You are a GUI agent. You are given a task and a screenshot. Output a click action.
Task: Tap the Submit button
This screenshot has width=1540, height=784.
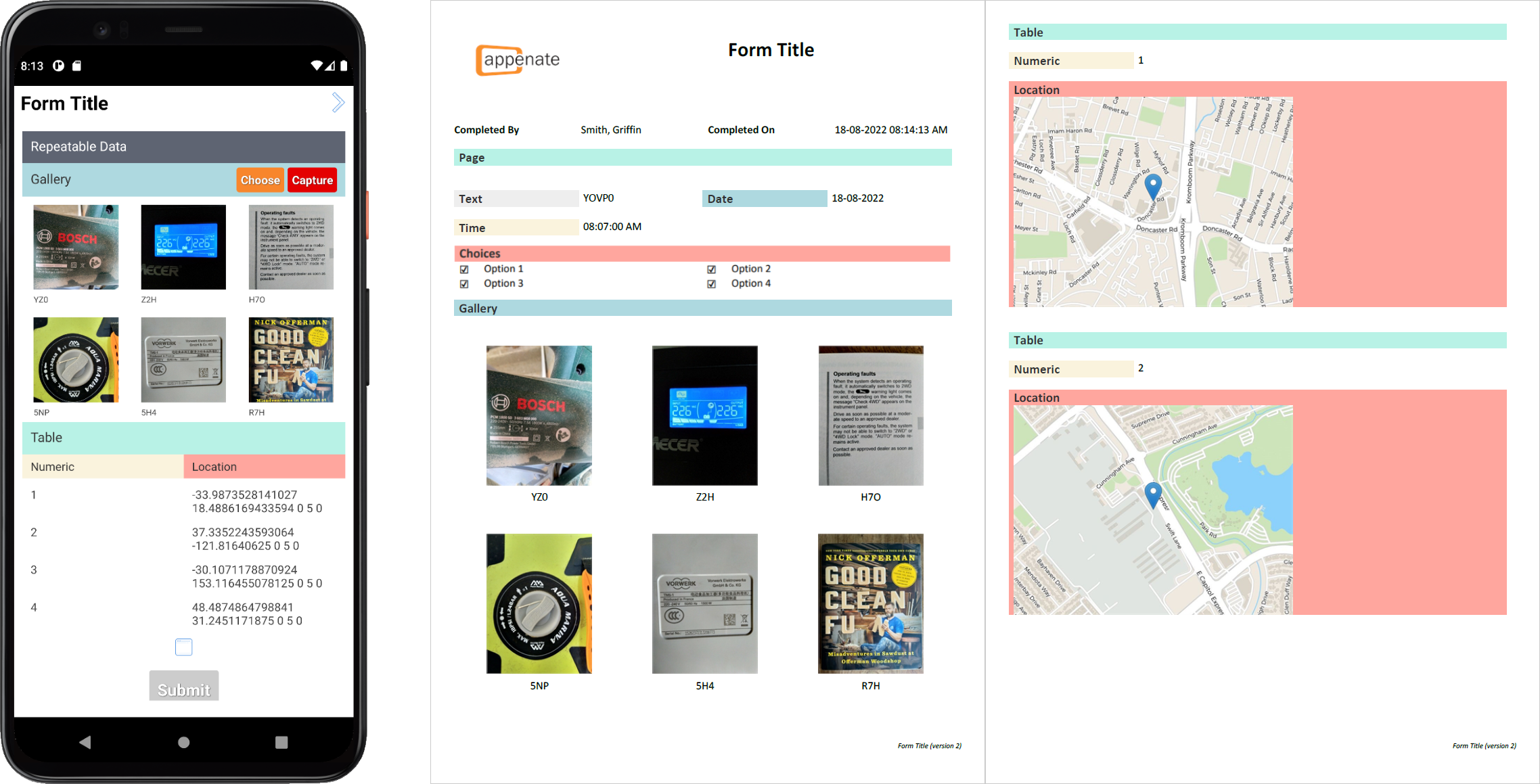coord(183,686)
